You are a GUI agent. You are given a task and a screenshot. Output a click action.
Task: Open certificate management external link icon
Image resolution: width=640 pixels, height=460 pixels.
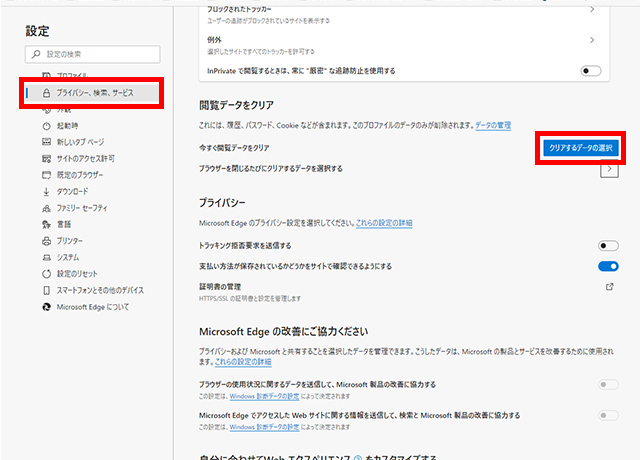pos(609,287)
